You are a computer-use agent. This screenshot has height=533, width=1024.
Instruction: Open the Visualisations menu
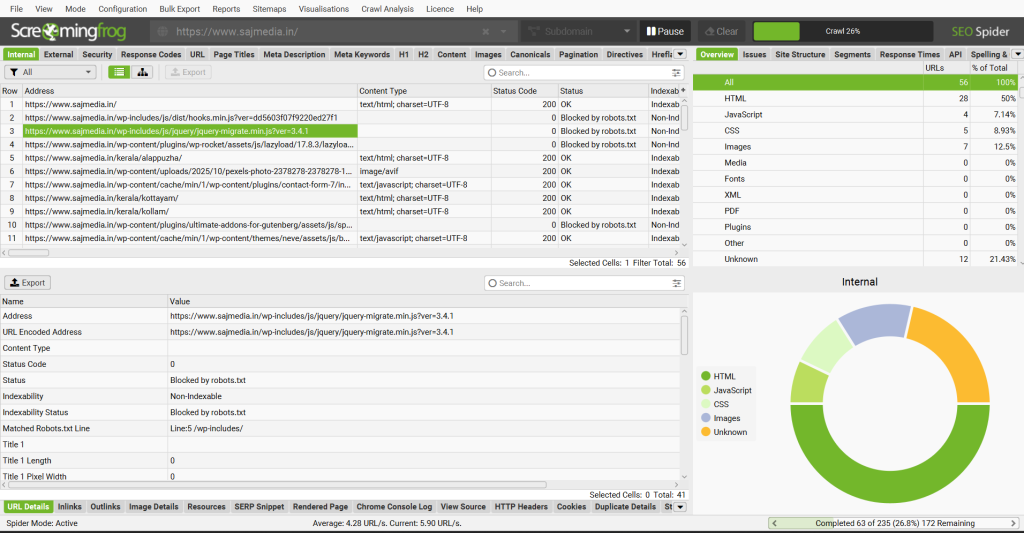(323, 8)
